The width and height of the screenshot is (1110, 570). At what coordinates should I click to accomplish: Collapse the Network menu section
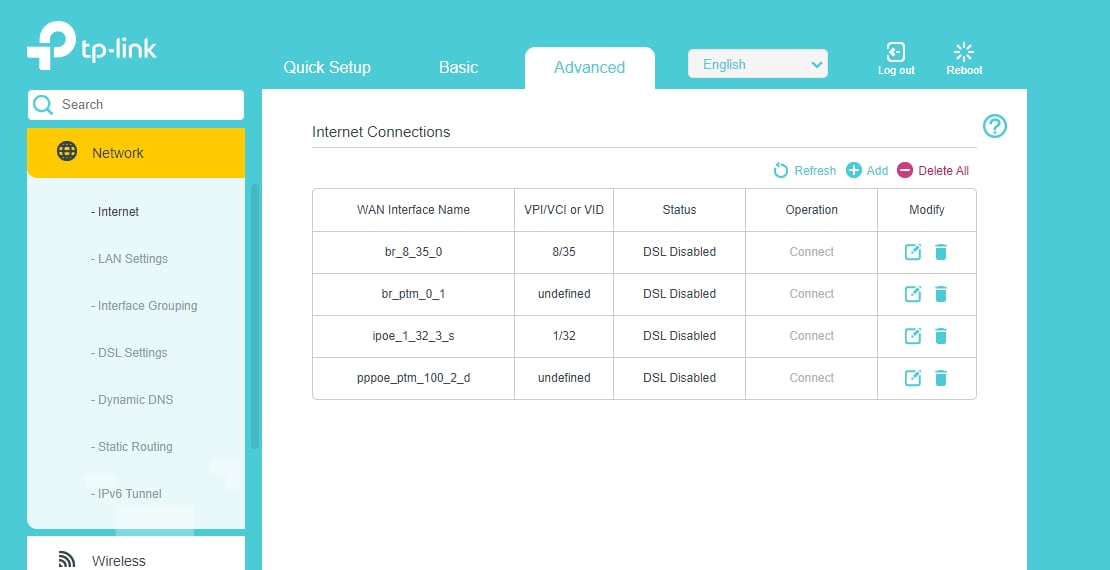pos(136,153)
